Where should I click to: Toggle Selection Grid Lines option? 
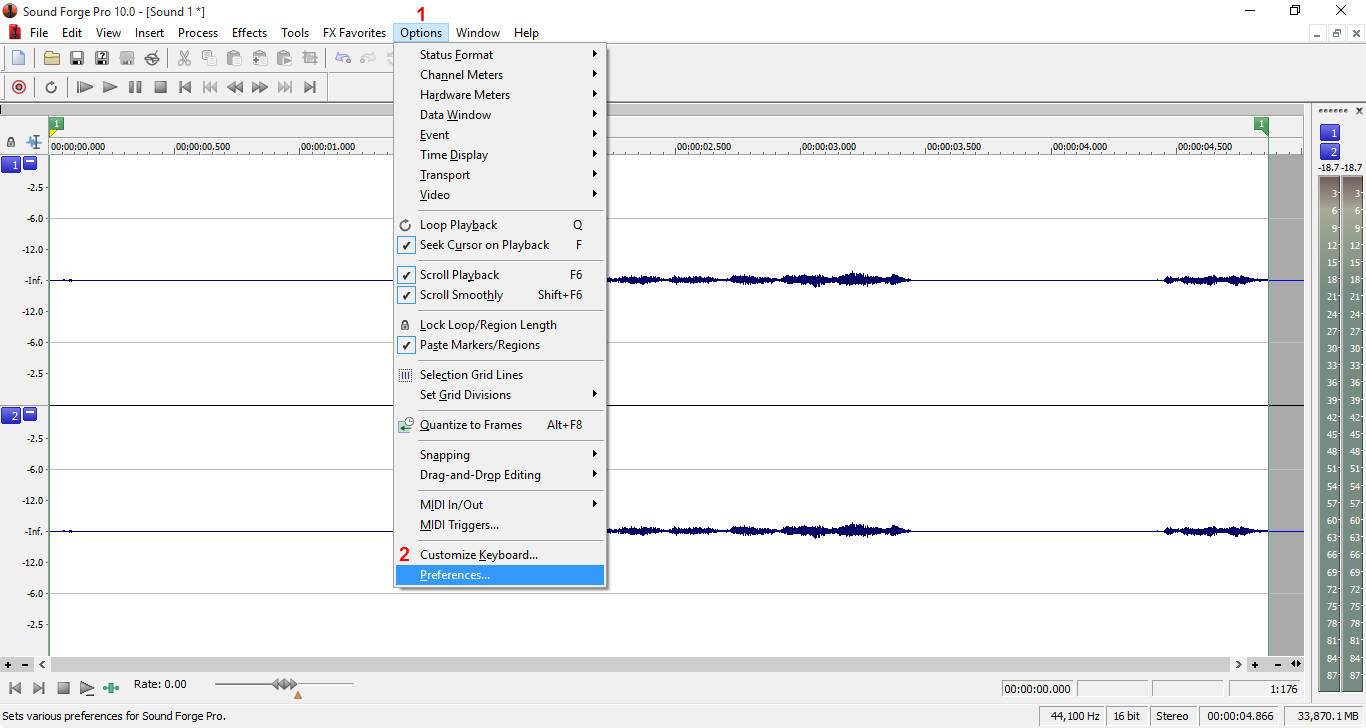tap(500, 375)
